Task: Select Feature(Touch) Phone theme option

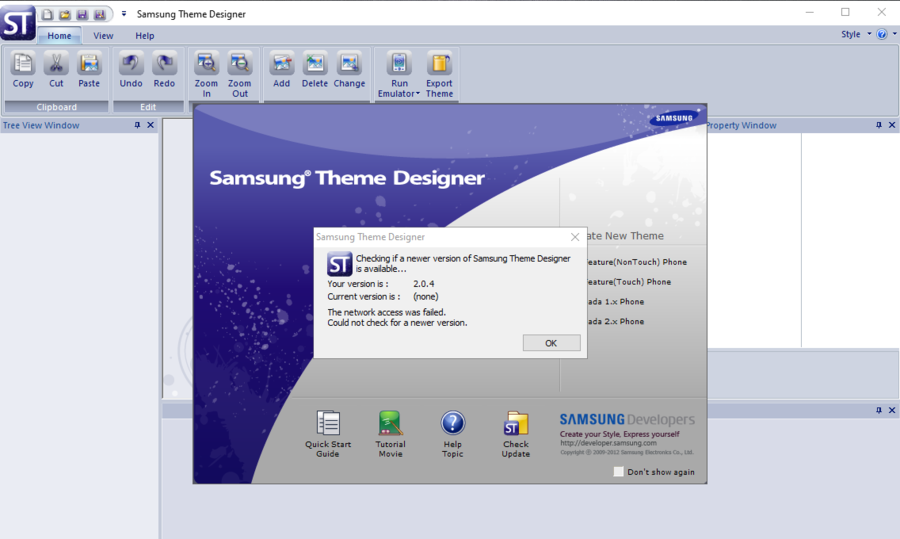Action: pos(628,282)
